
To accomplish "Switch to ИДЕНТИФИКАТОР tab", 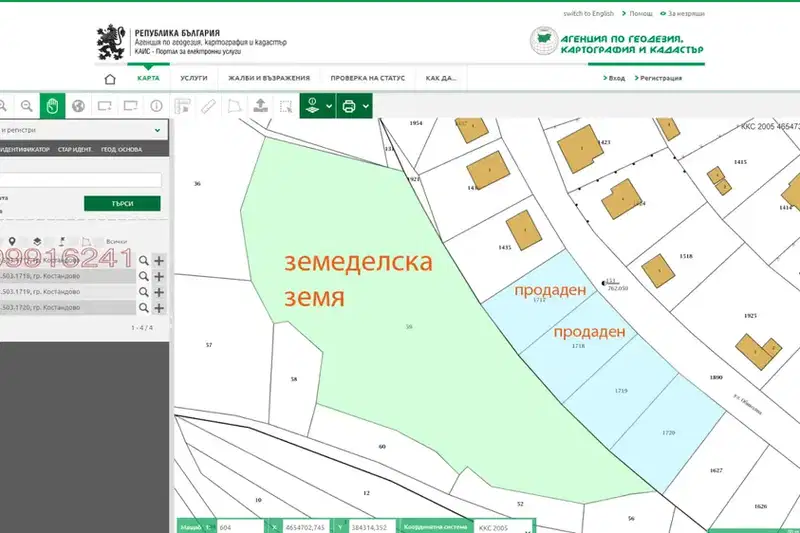I will point(24,149).
